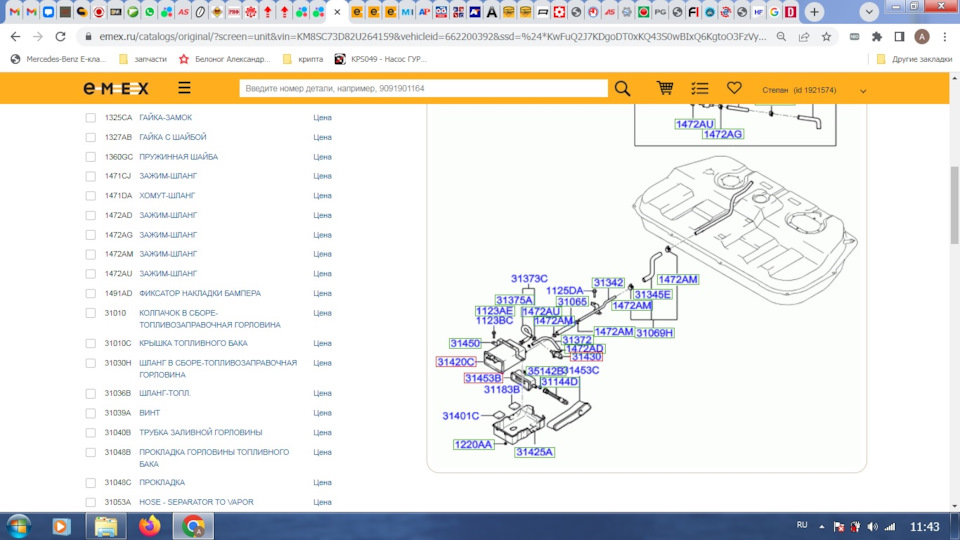Viewport: 960px width, 540px height.
Task: Show hidden system tray icons
Action: click(x=822, y=526)
